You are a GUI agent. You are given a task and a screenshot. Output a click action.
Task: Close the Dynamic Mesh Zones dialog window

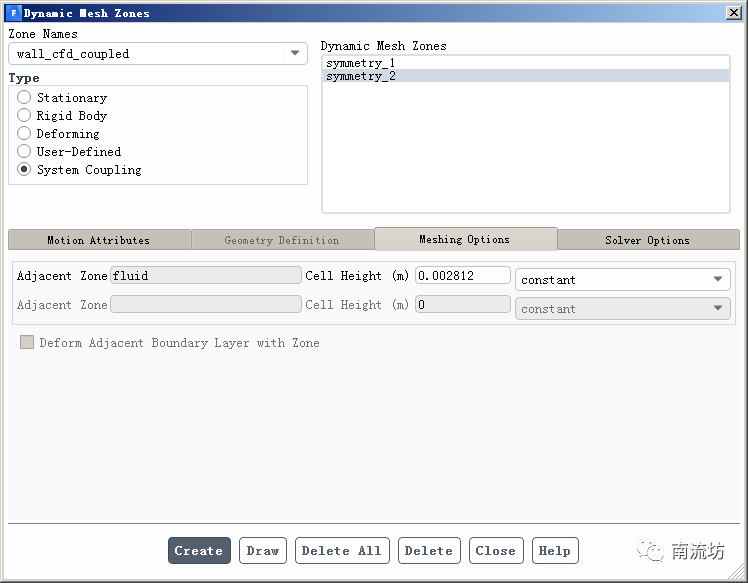click(x=733, y=12)
